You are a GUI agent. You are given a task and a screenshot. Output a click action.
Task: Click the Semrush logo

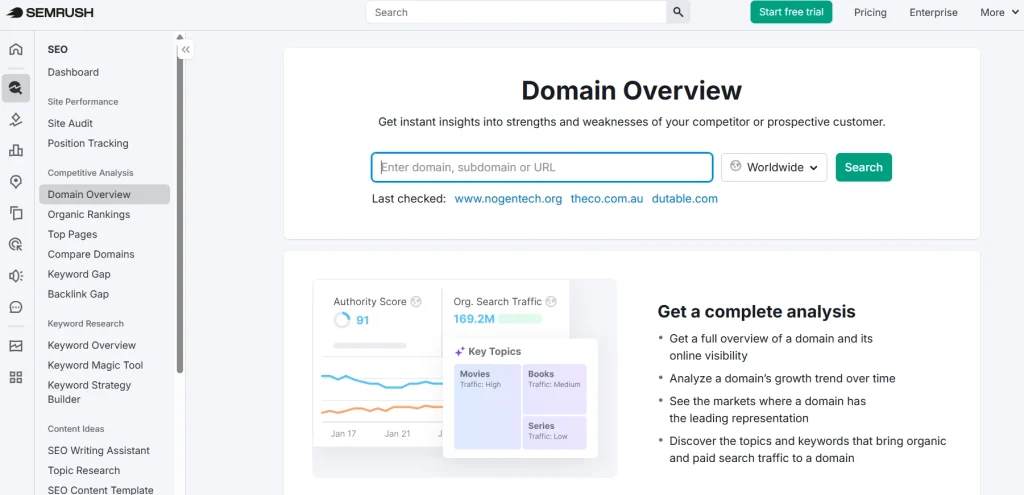coord(50,12)
